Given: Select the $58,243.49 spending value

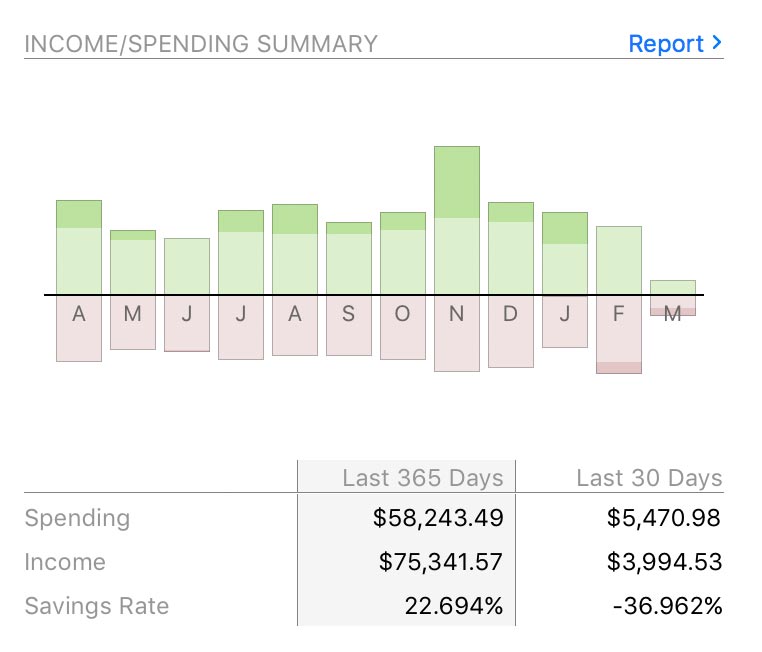Looking at the screenshot, I should click(438, 518).
